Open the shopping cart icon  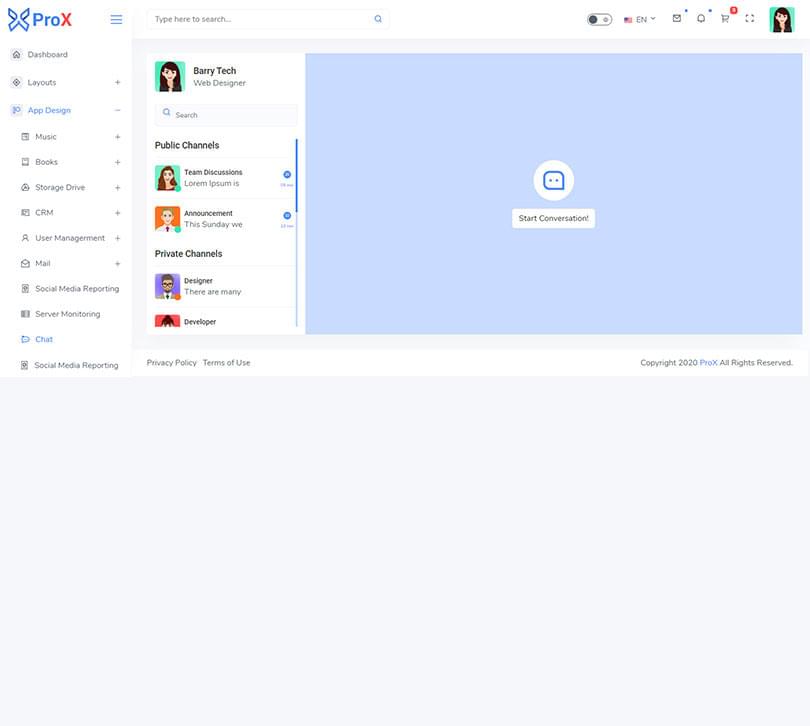pos(725,19)
